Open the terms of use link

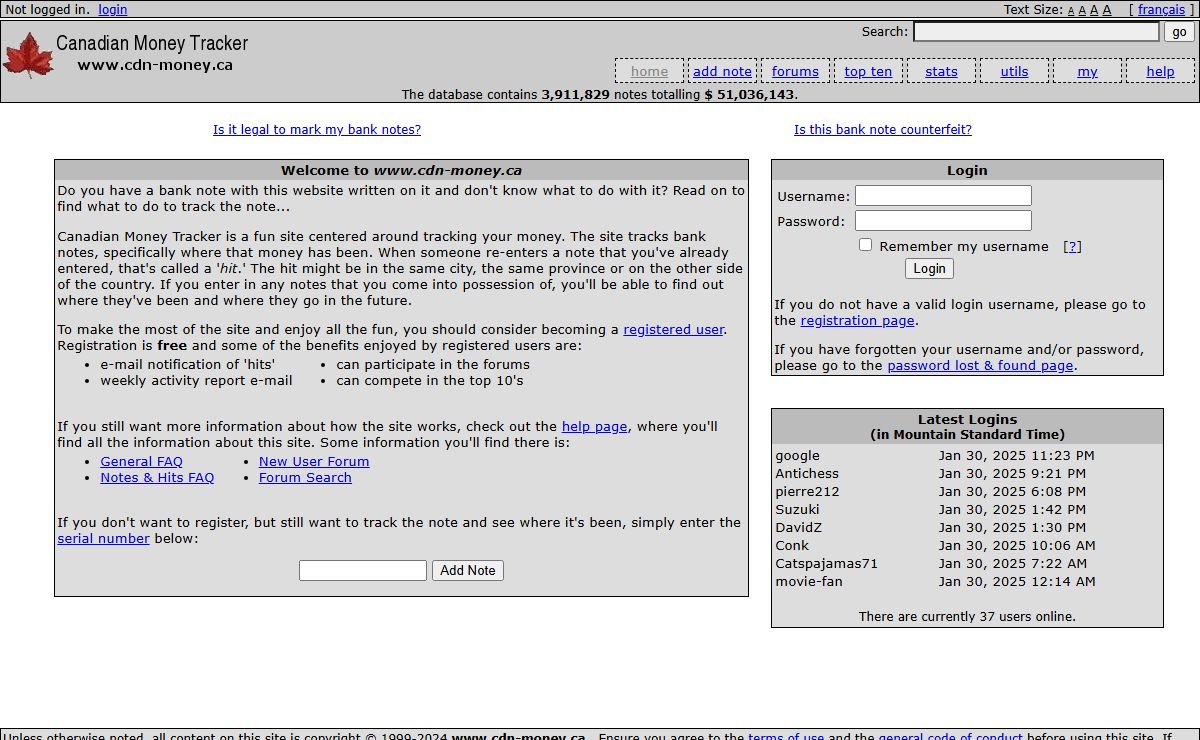pyautogui.click(x=786, y=736)
